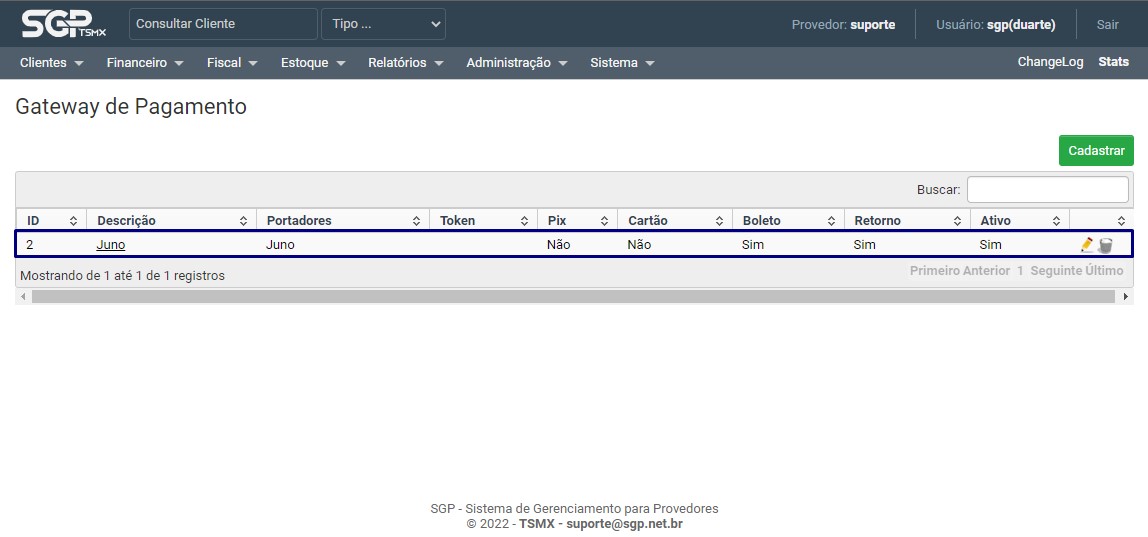Open the Administração menu
1148x537 pixels.
point(516,63)
